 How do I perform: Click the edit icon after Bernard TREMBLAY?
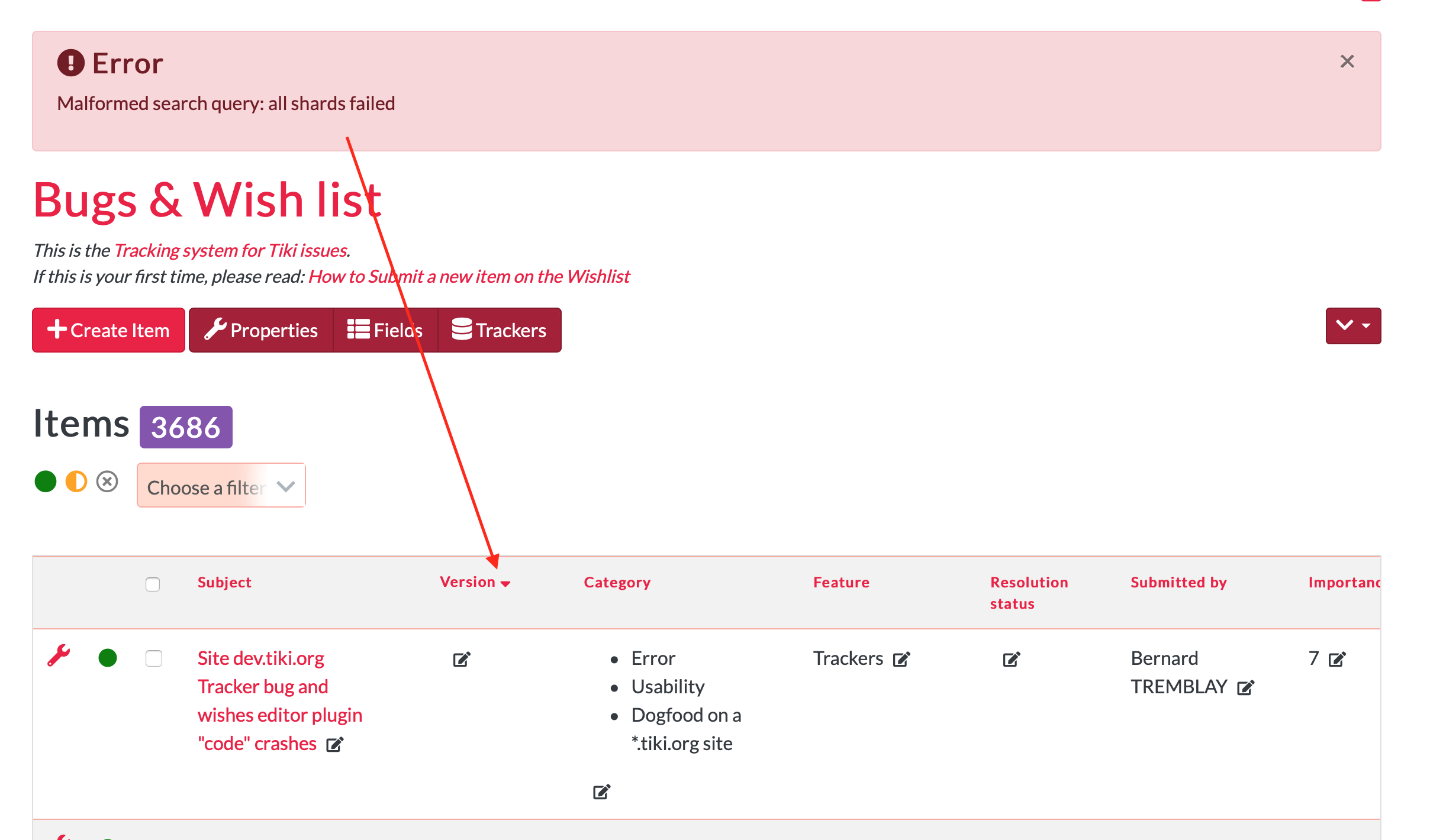coord(1246,687)
